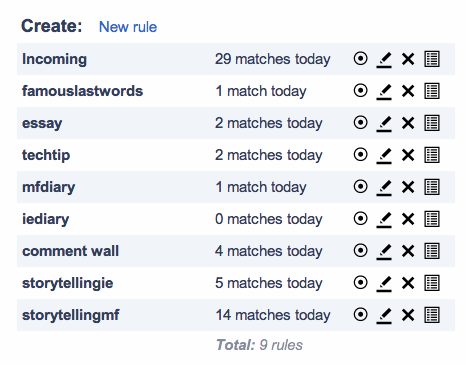Open the log list icon for essay
The image size is (466, 365).
pyautogui.click(x=432, y=123)
